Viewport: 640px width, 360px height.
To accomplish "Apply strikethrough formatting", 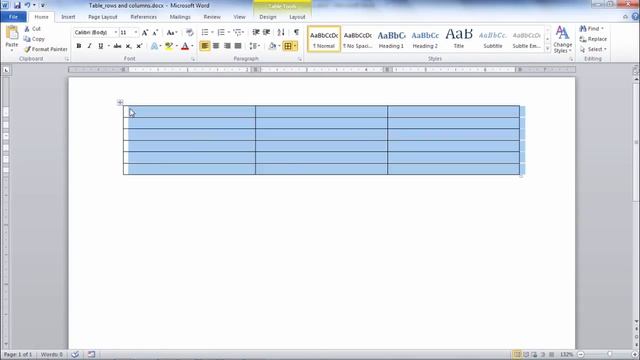I will click(118, 46).
